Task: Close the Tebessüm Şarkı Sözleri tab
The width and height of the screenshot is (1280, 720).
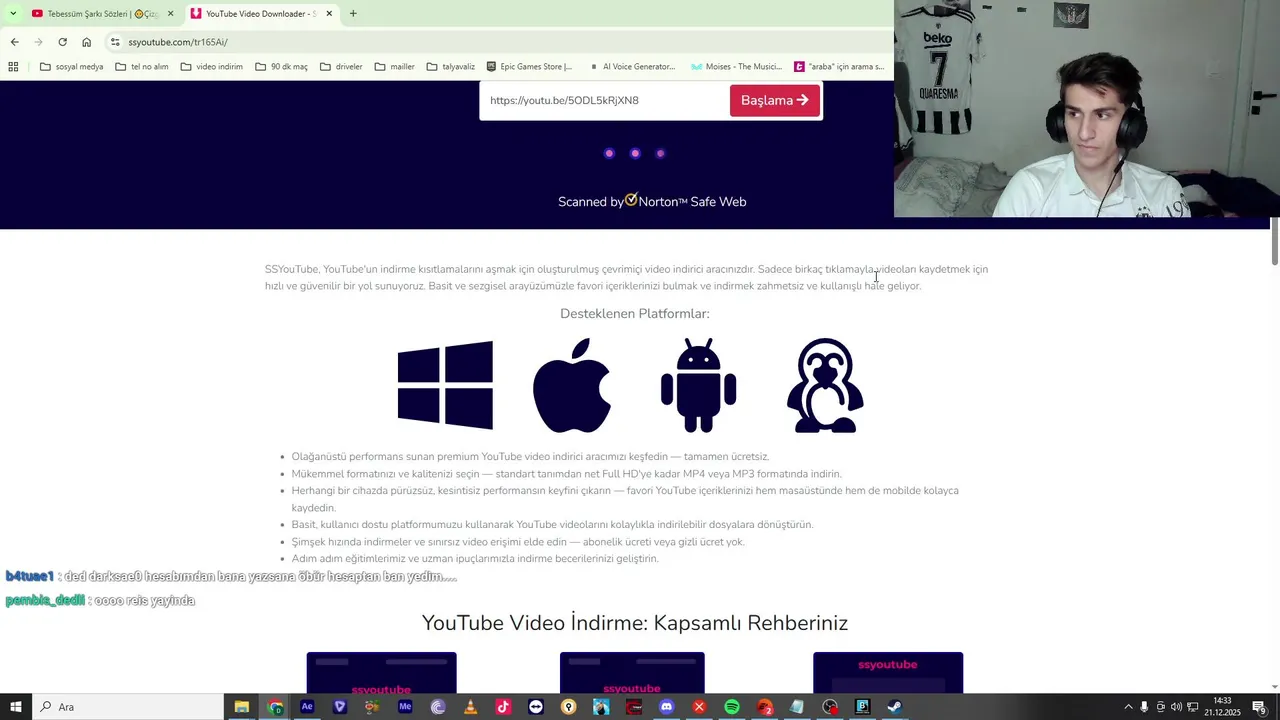Action: (170, 13)
